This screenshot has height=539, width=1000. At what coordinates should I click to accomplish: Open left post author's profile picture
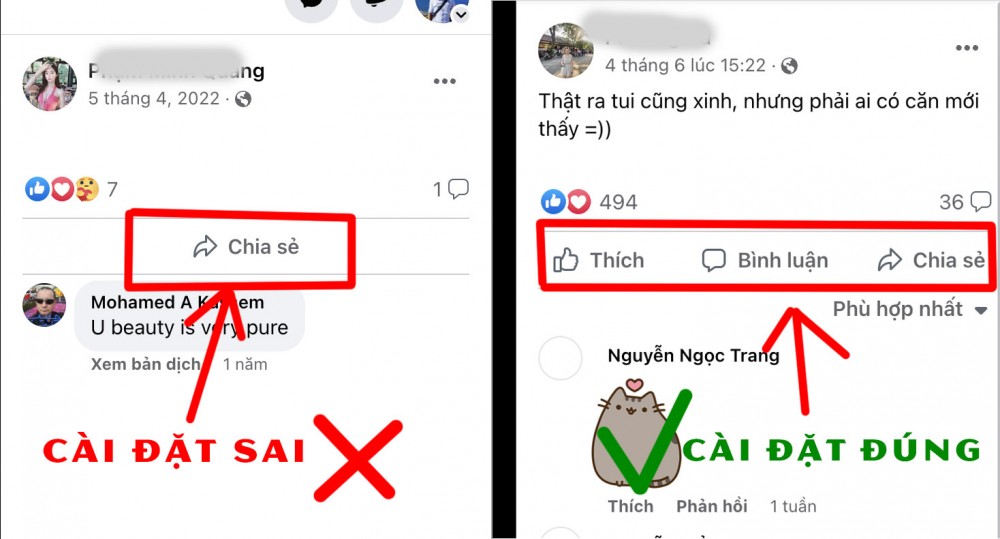[50, 84]
